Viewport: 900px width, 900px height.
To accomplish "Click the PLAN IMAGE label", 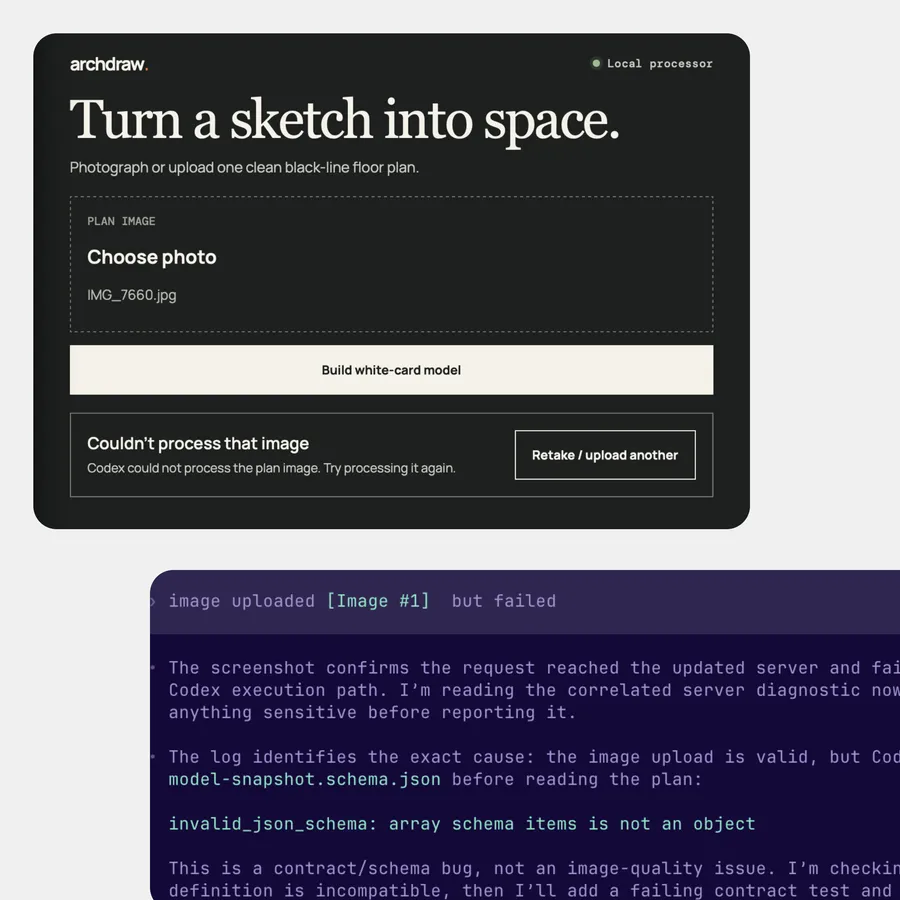I will [x=121, y=221].
